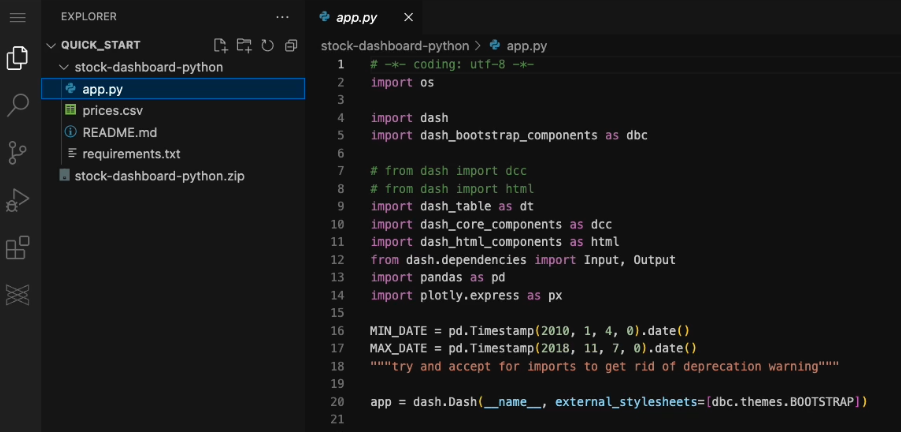Click the New File icon in Explorer
Viewport: 901px width, 432px height.
coord(221,45)
